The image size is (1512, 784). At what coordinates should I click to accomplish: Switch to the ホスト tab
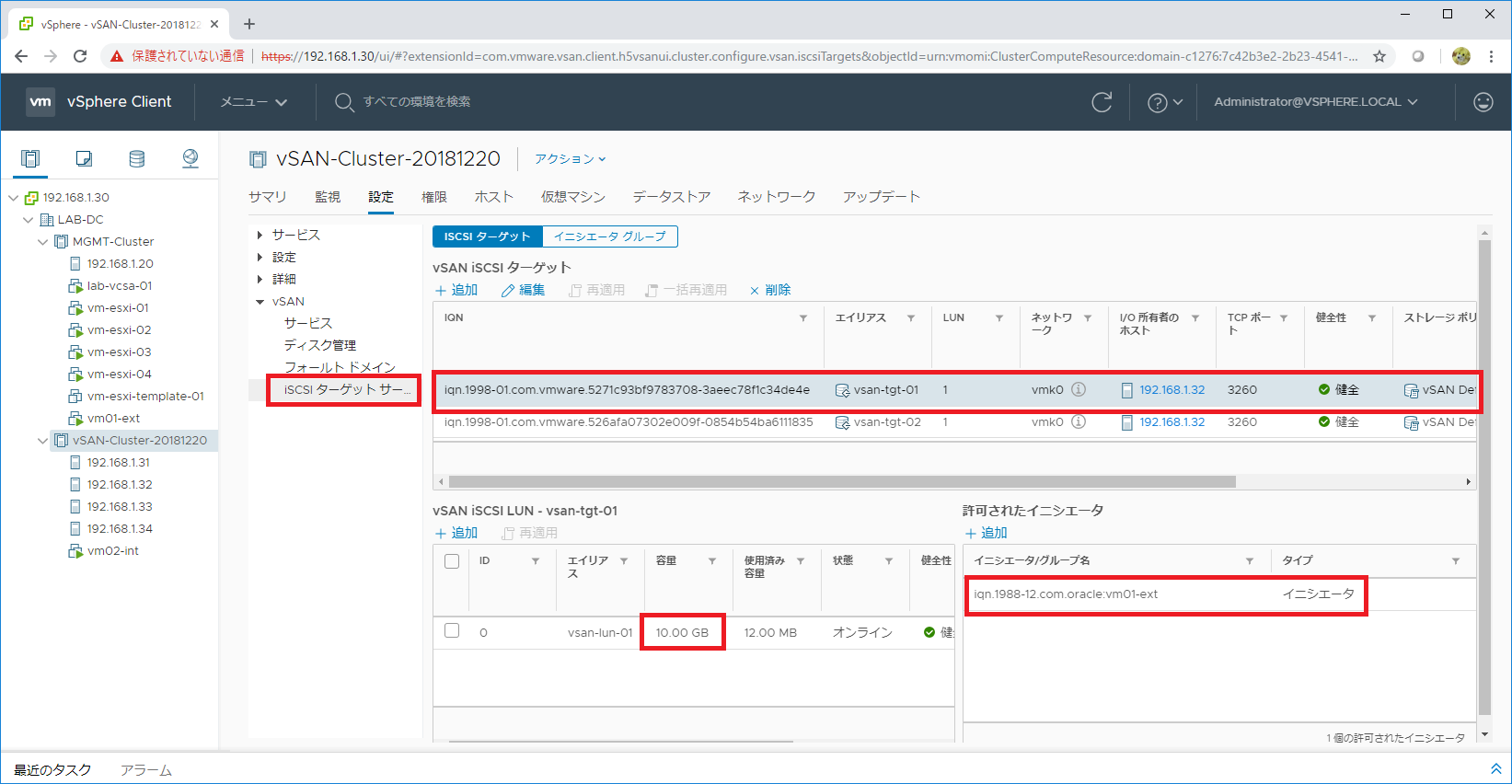coord(494,197)
